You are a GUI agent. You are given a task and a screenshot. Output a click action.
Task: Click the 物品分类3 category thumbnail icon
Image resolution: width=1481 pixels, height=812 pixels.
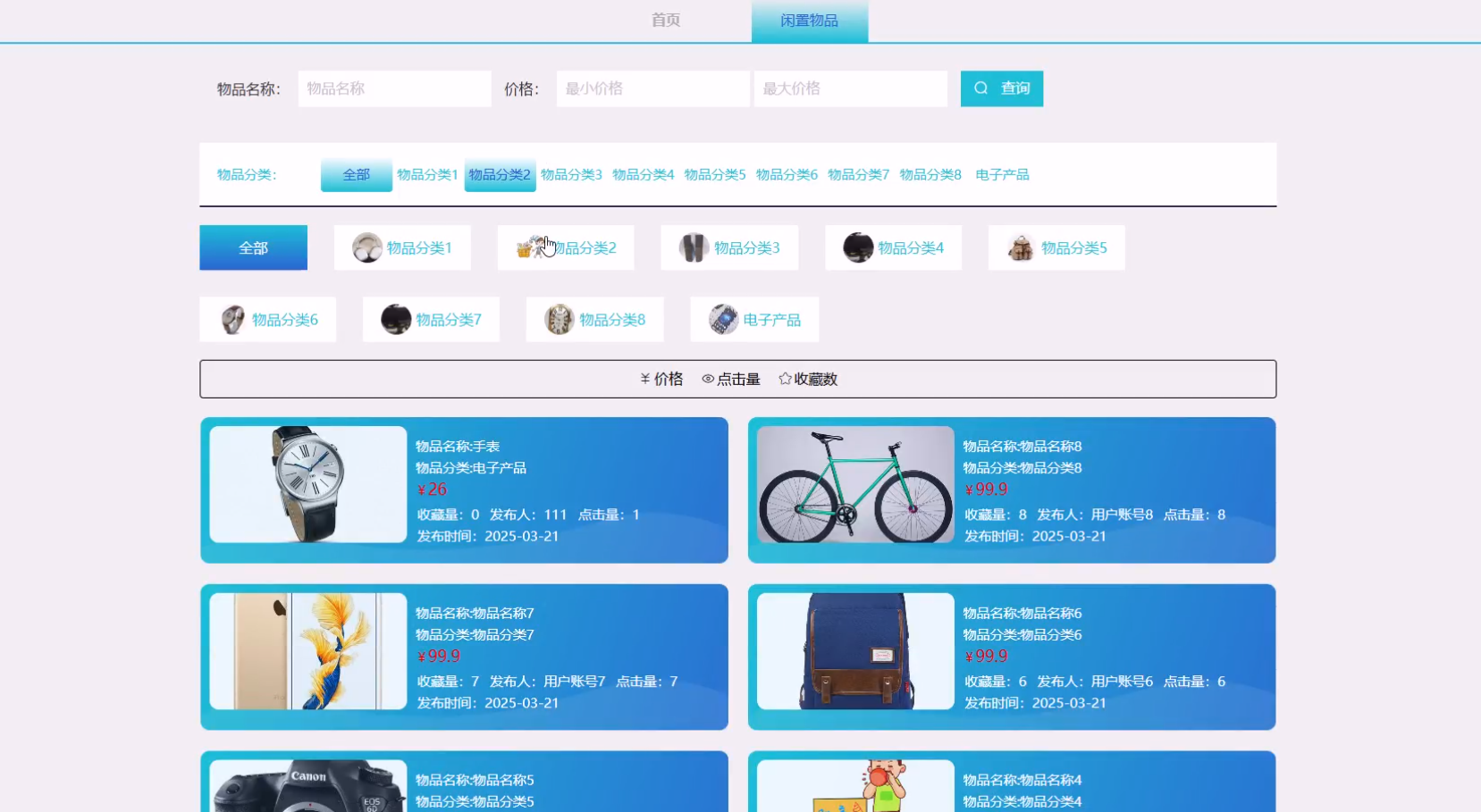[x=694, y=247]
